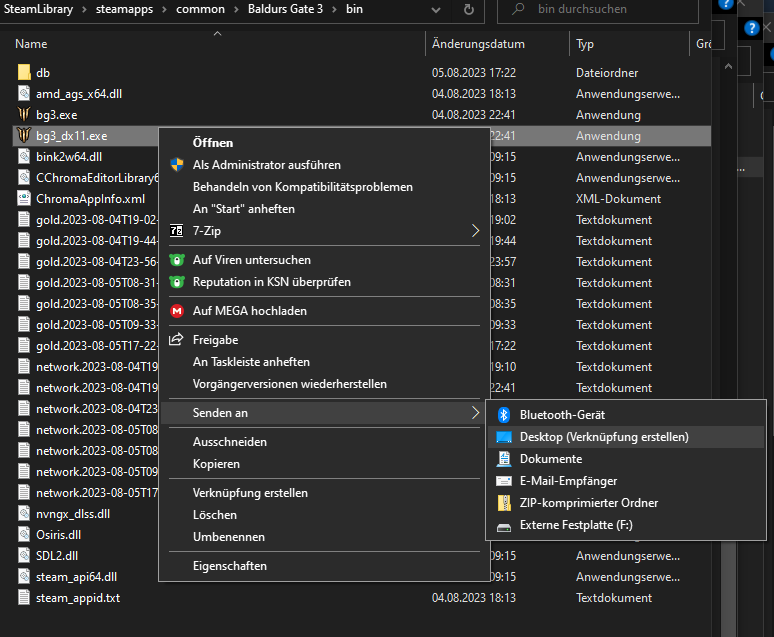This screenshot has width=774, height=637.
Task: Click the ZIP-komprimierter Ordner icon
Action: pos(505,503)
